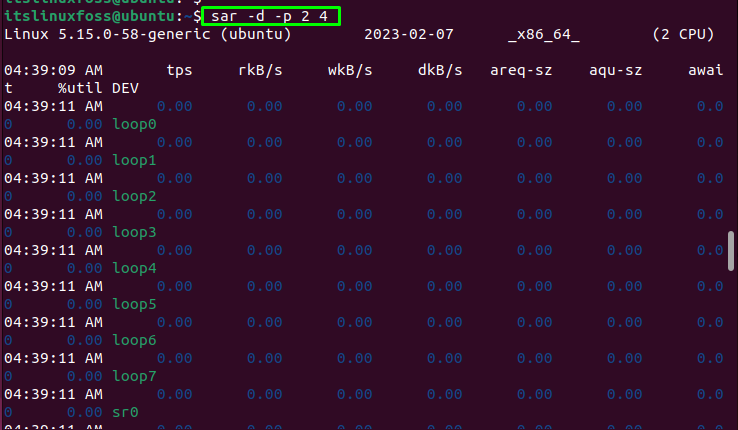Select the rkB/s column header
Image resolution: width=738 pixels, height=430 pixels.
click(x=259, y=70)
